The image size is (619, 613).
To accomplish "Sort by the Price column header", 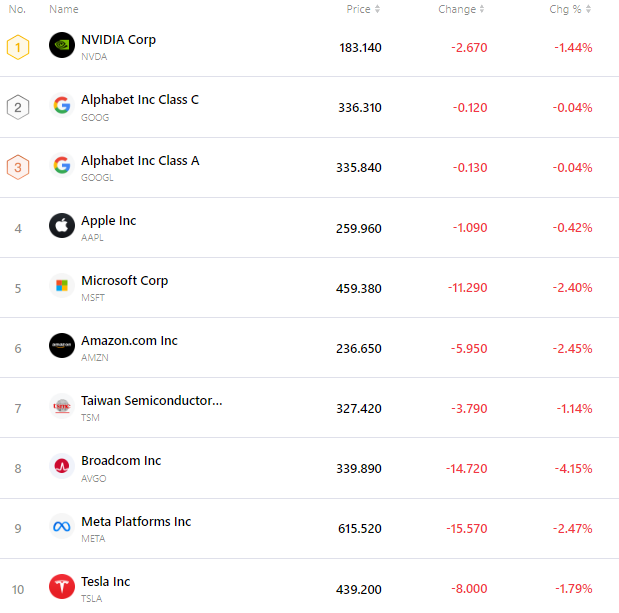I will (x=363, y=9).
